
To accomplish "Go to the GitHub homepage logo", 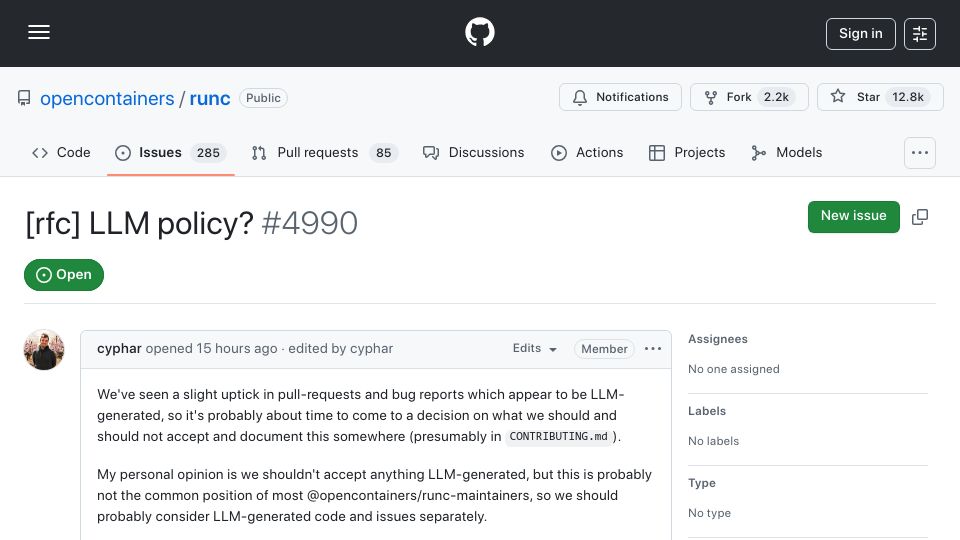I will coord(479,32).
